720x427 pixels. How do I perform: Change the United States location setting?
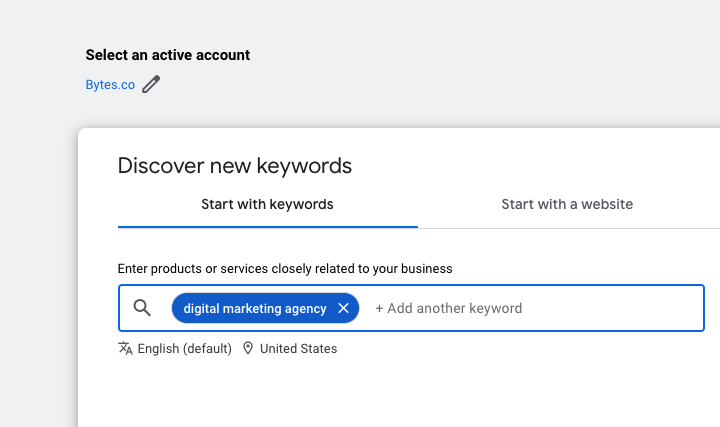point(298,349)
